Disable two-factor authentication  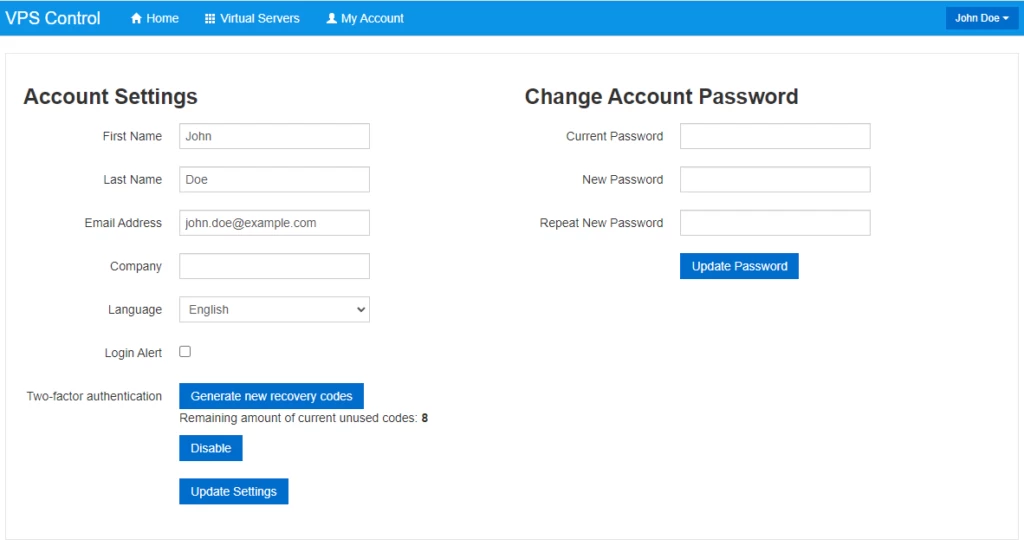210,448
